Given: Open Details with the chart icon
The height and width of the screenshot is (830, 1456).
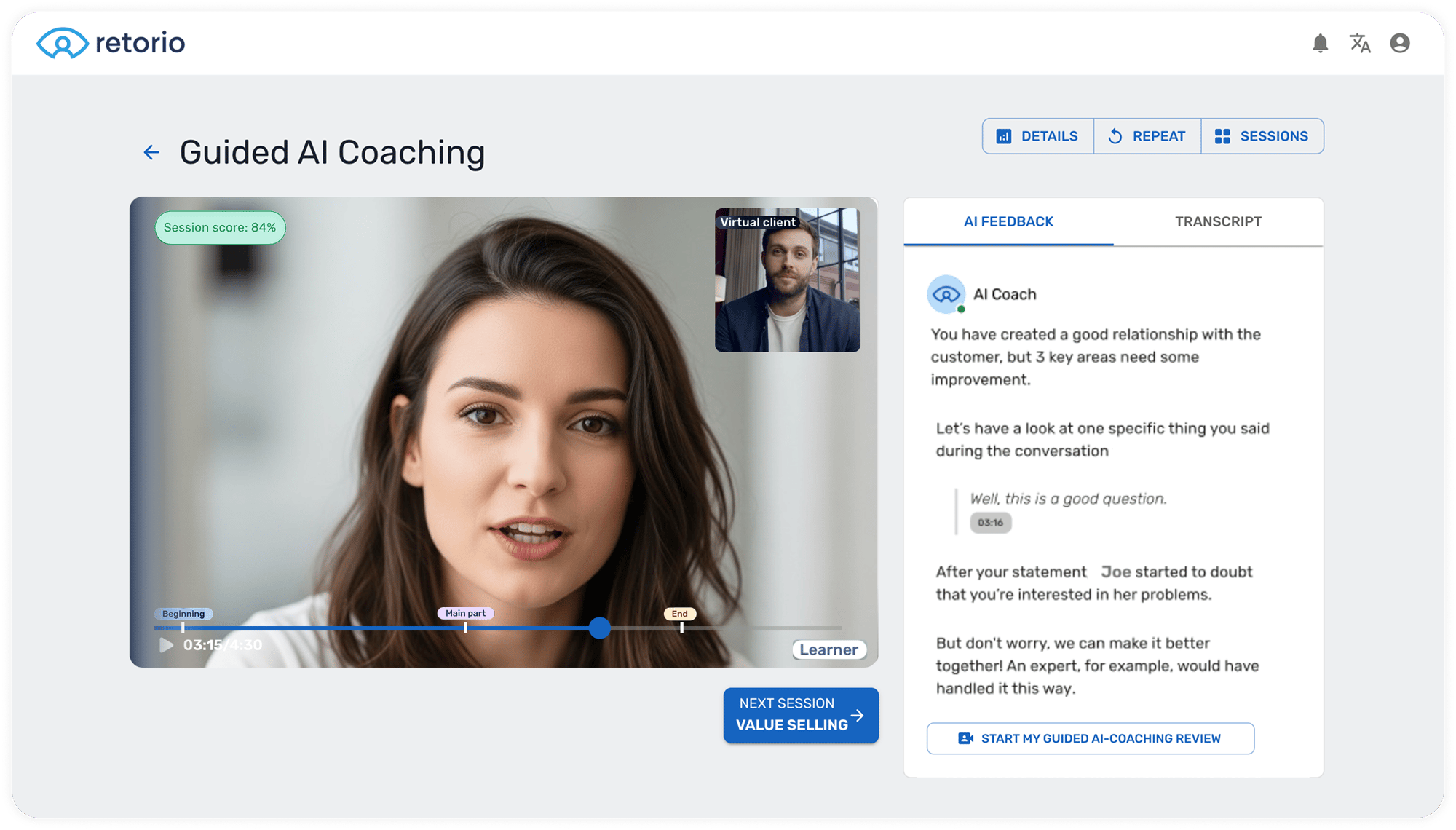Looking at the screenshot, I should pos(1037,136).
